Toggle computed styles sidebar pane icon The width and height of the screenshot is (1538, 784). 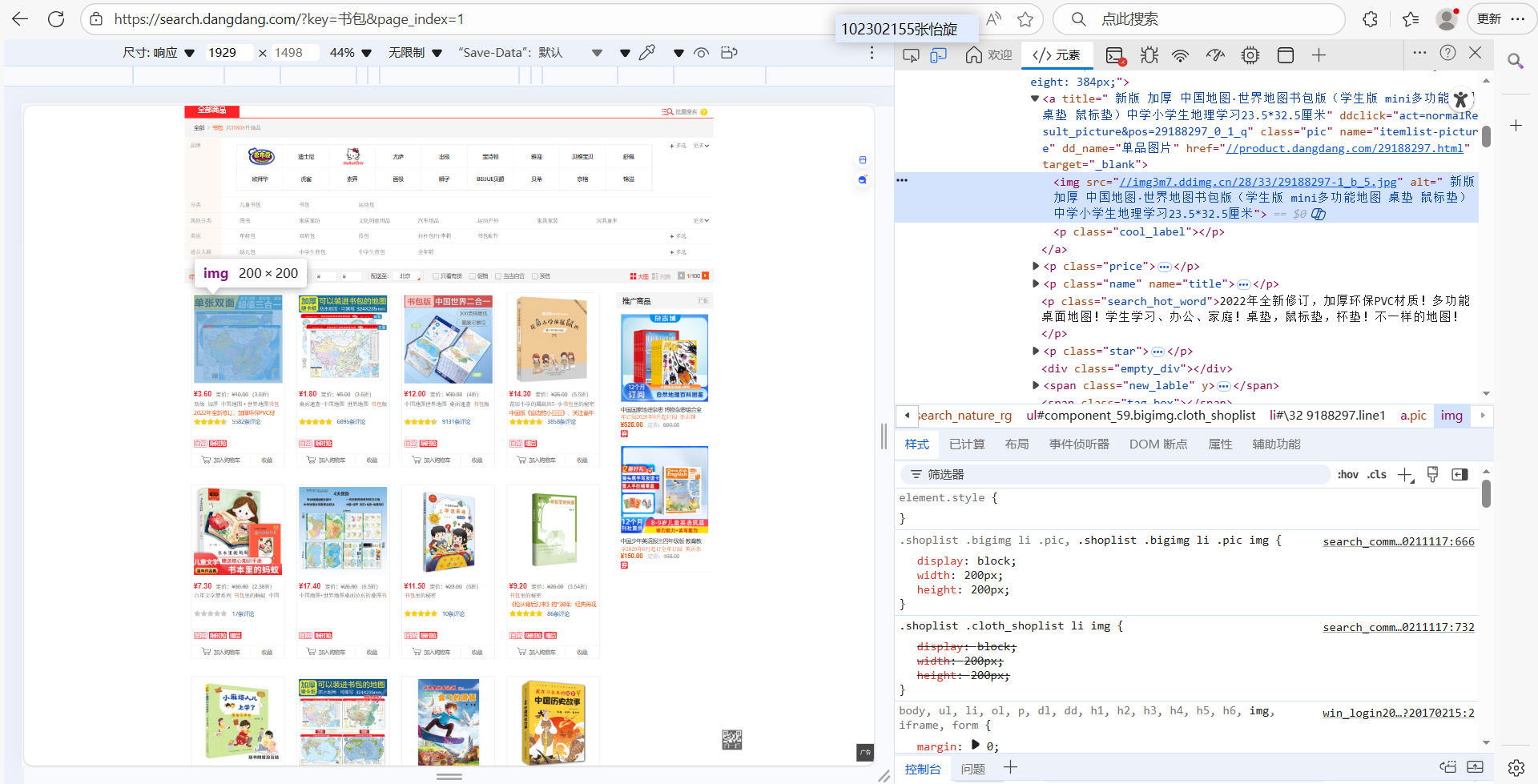point(1460,474)
